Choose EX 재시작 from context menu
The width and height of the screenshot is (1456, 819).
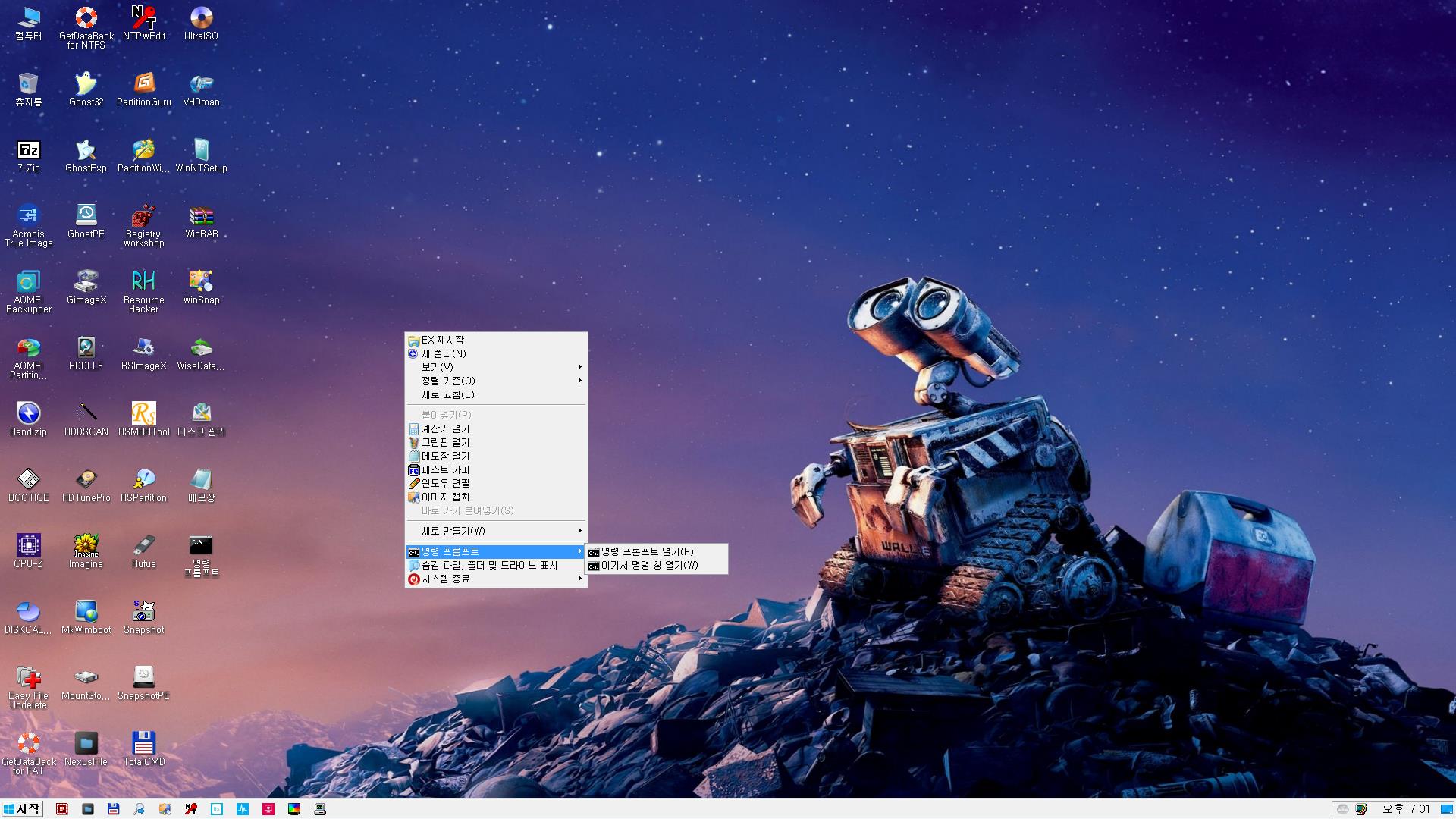tap(496, 340)
